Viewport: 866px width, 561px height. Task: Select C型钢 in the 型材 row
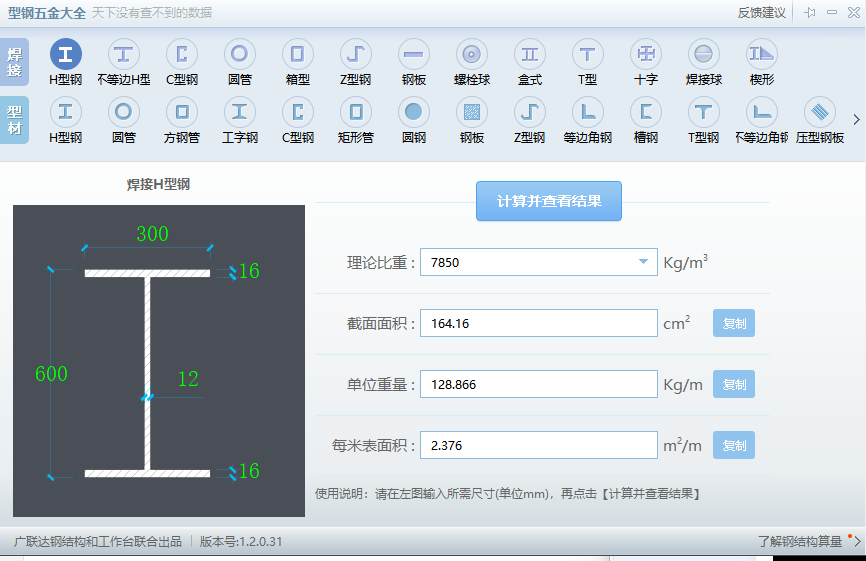pyautogui.click(x=298, y=112)
